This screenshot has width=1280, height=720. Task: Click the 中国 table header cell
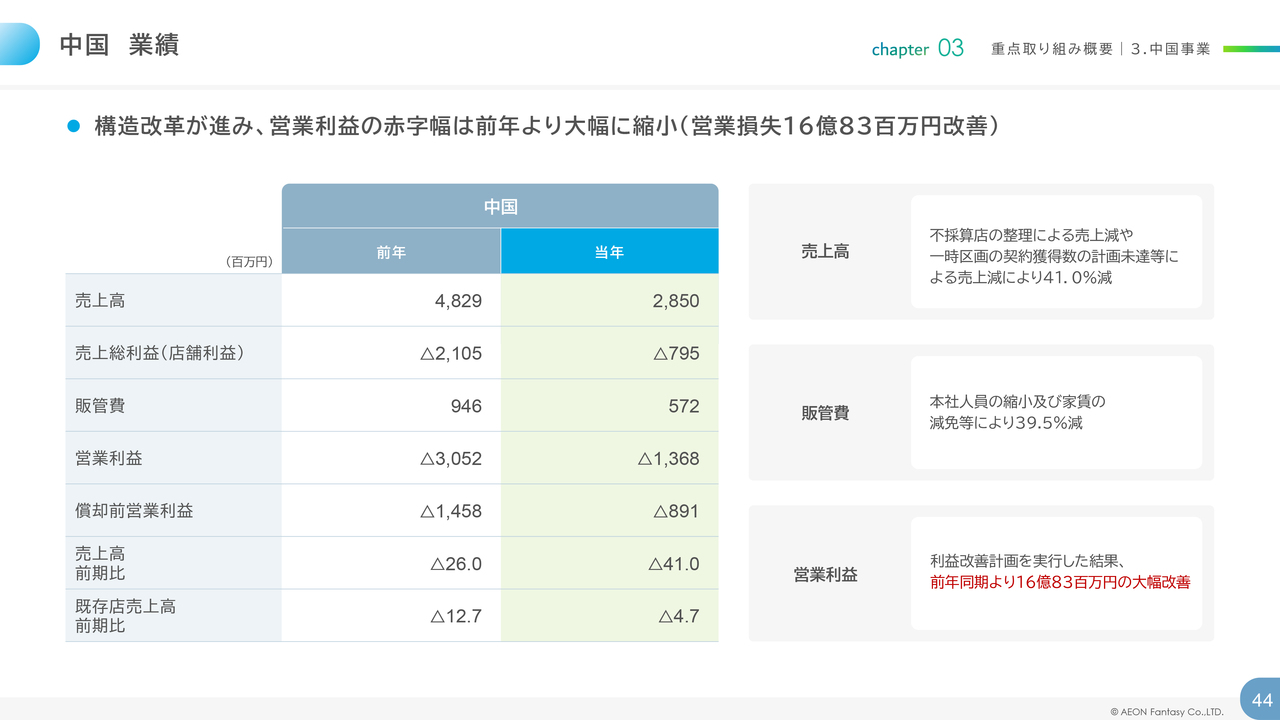[x=500, y=206]
